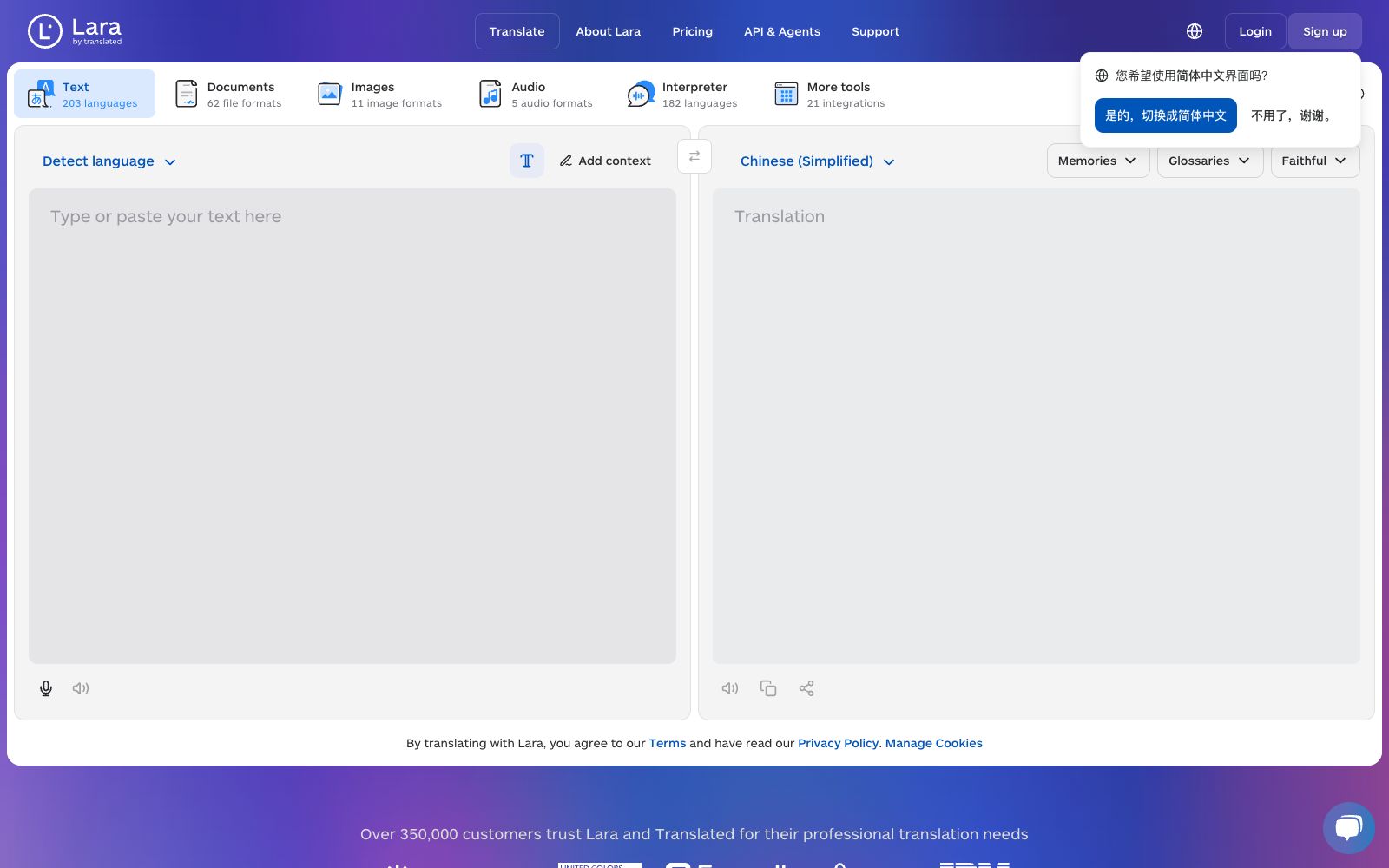The height and width of the screenshot is (868, 1389).
Task: Switch to the Audio translation tab
Action: (x=536, y=94)
